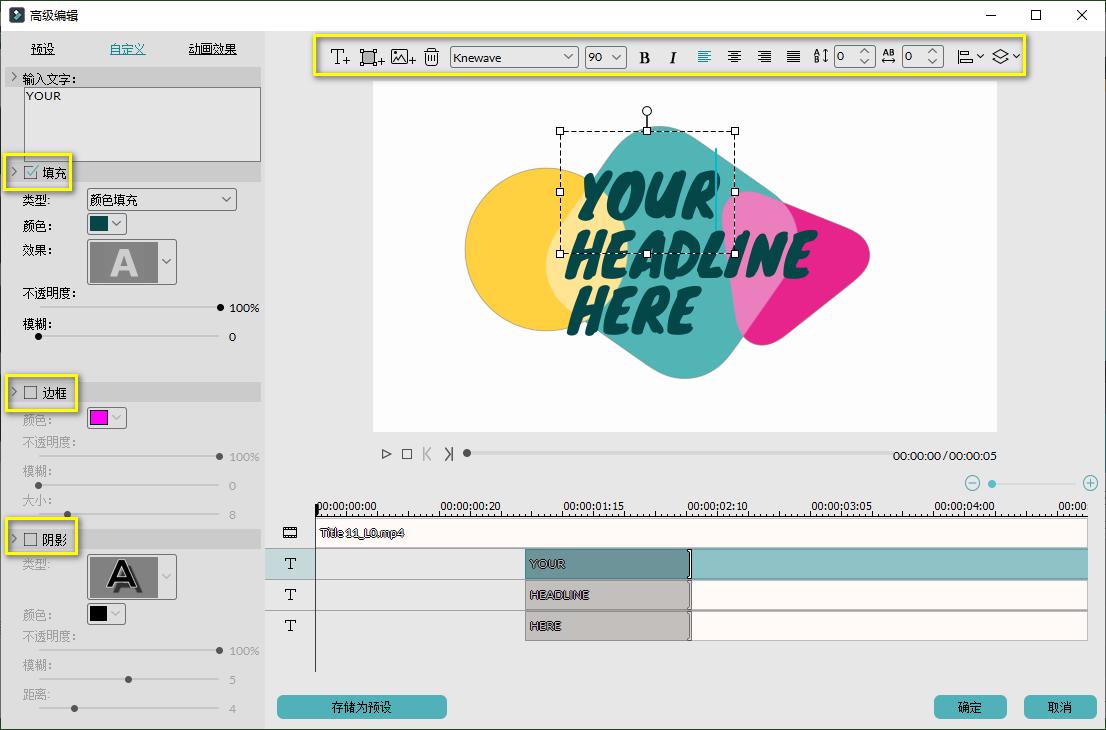Screen dimensions: 1106x730
Task: Click the add shape icon
Action: click(372, 57)
